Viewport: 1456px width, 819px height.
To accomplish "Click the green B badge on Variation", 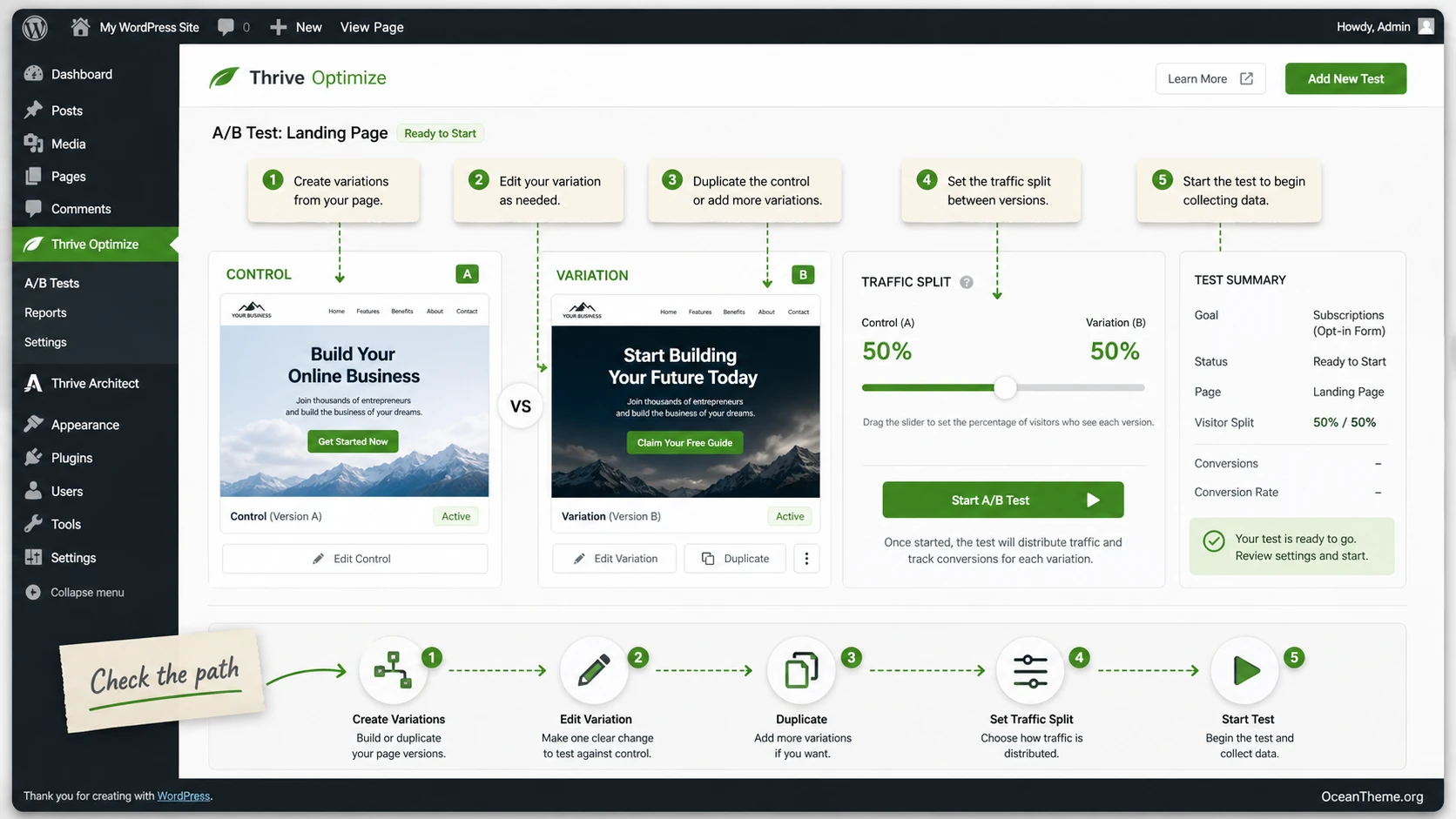I will (x=803, y=274).
